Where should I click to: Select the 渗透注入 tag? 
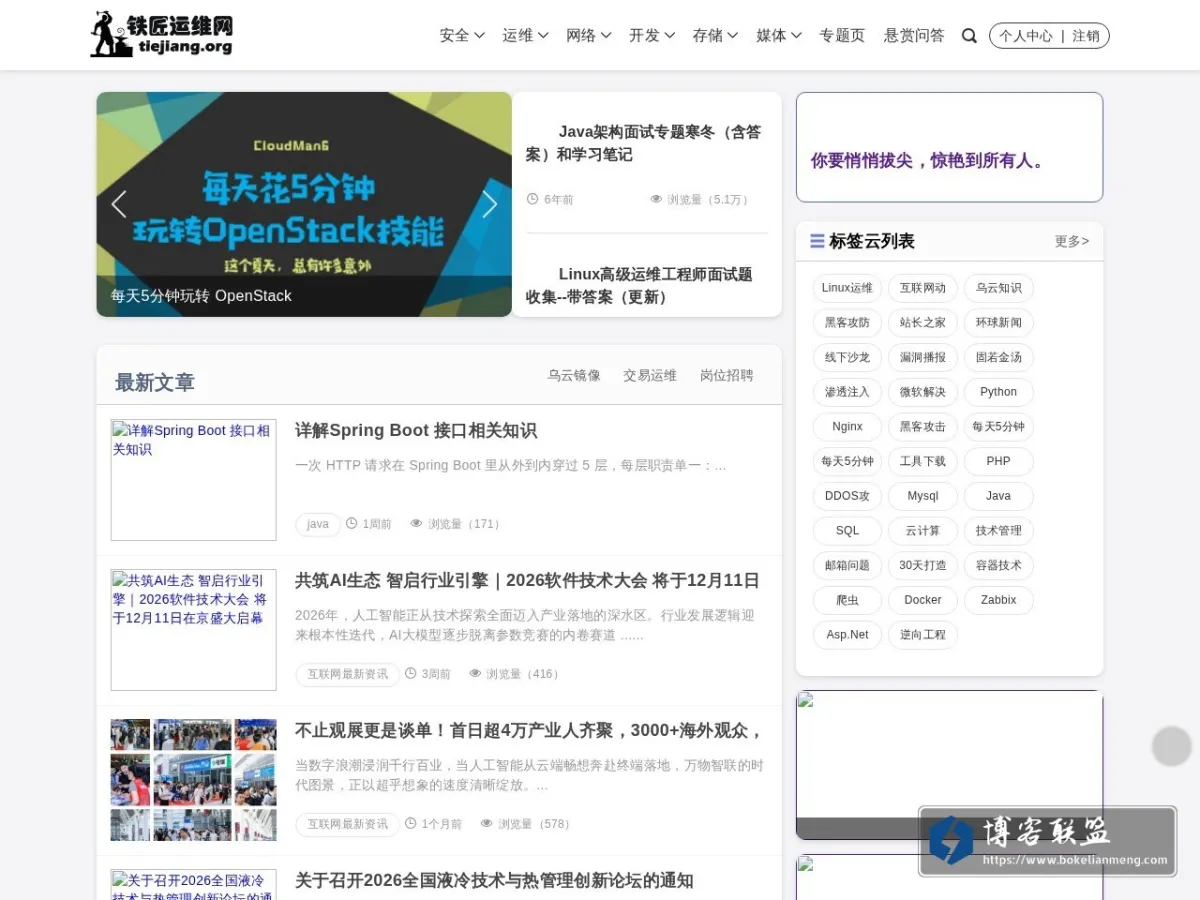coord(847,392)
